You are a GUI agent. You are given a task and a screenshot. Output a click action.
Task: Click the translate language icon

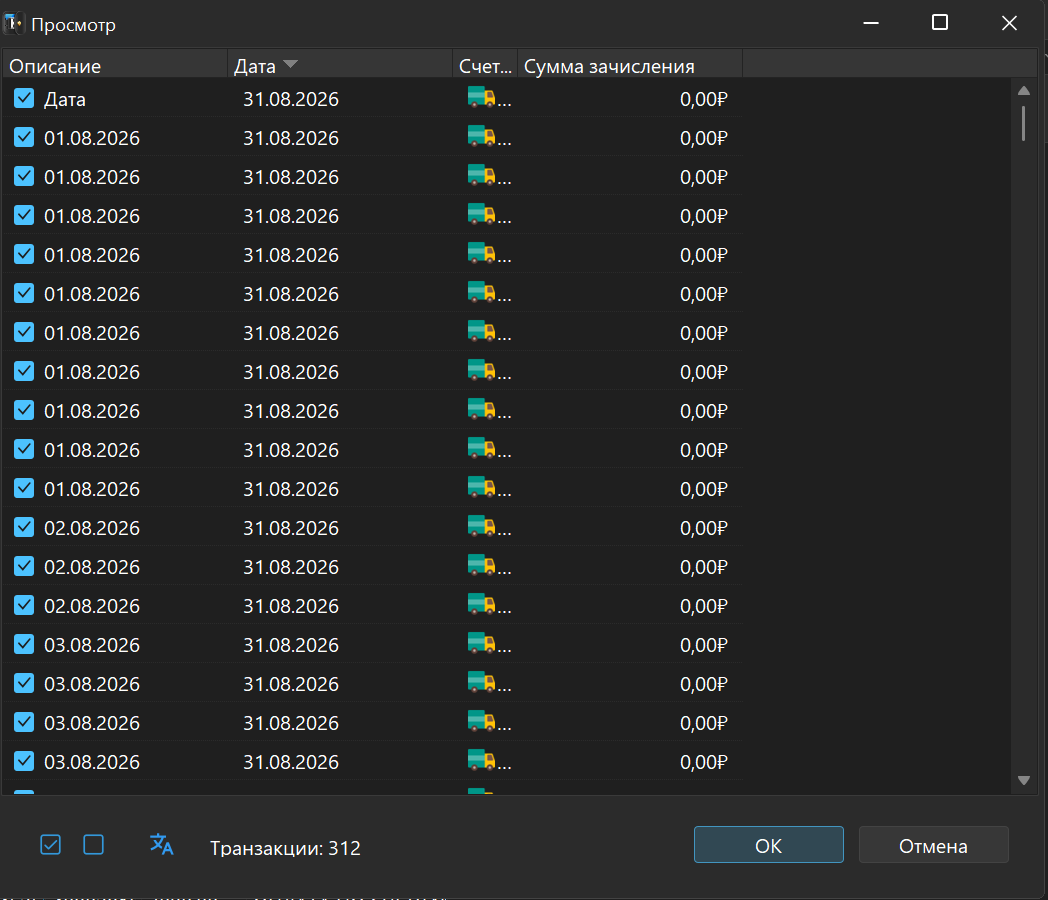coord(162,845)
